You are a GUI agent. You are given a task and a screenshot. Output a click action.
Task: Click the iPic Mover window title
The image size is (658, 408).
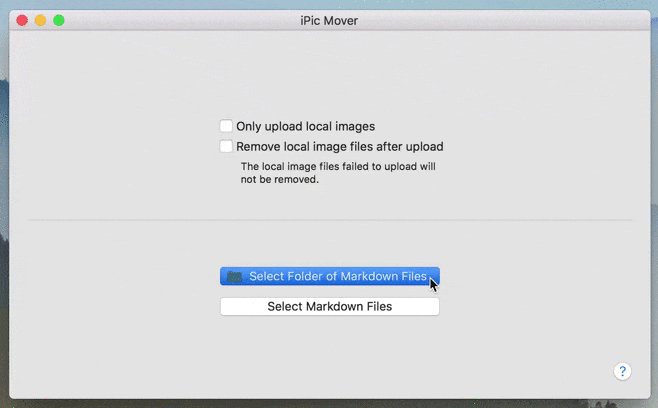tap(329, 21)
